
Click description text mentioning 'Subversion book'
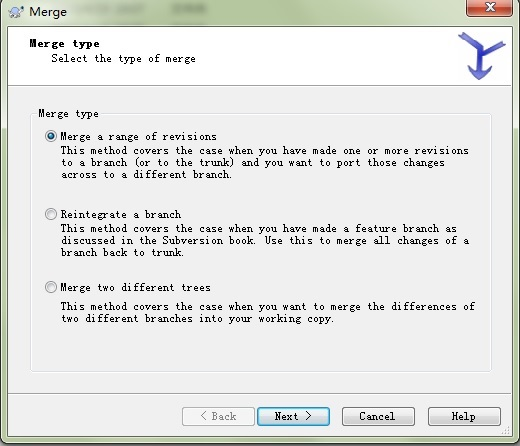coord(265,240)
